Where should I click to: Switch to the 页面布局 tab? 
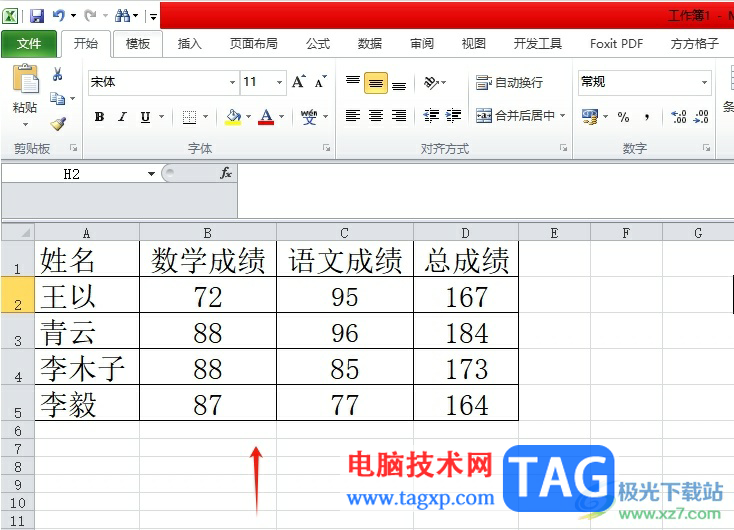[253, 44]
